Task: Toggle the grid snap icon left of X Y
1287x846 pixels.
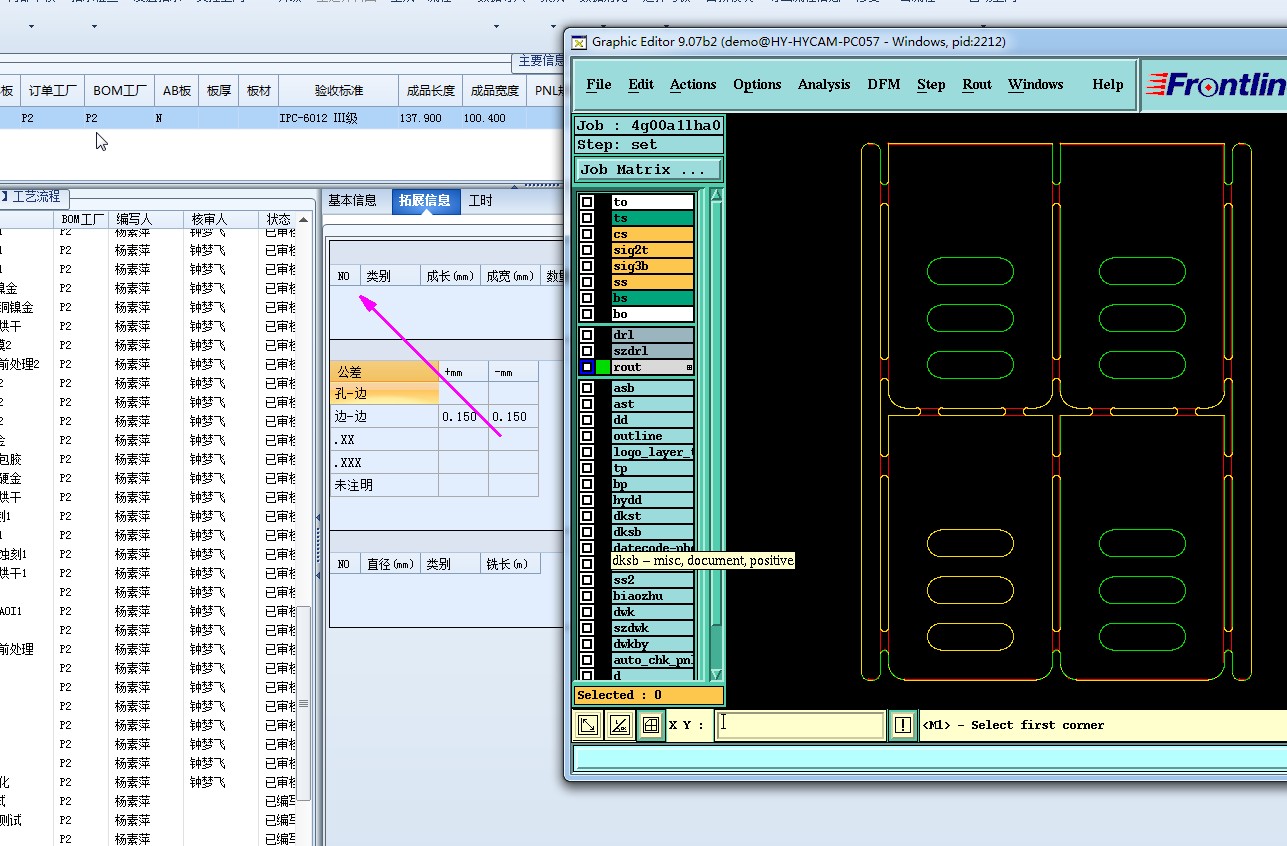Action: click(651, 725)
